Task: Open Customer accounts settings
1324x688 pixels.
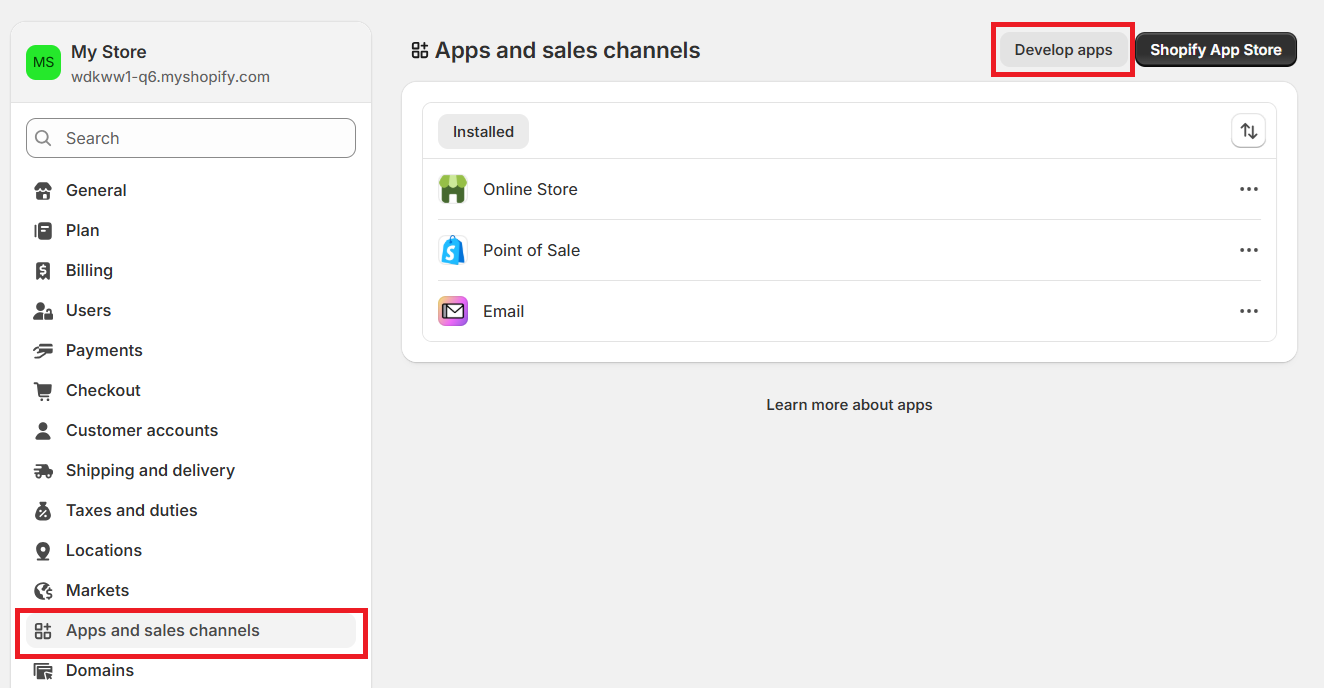Action: (x=141, y=430)
